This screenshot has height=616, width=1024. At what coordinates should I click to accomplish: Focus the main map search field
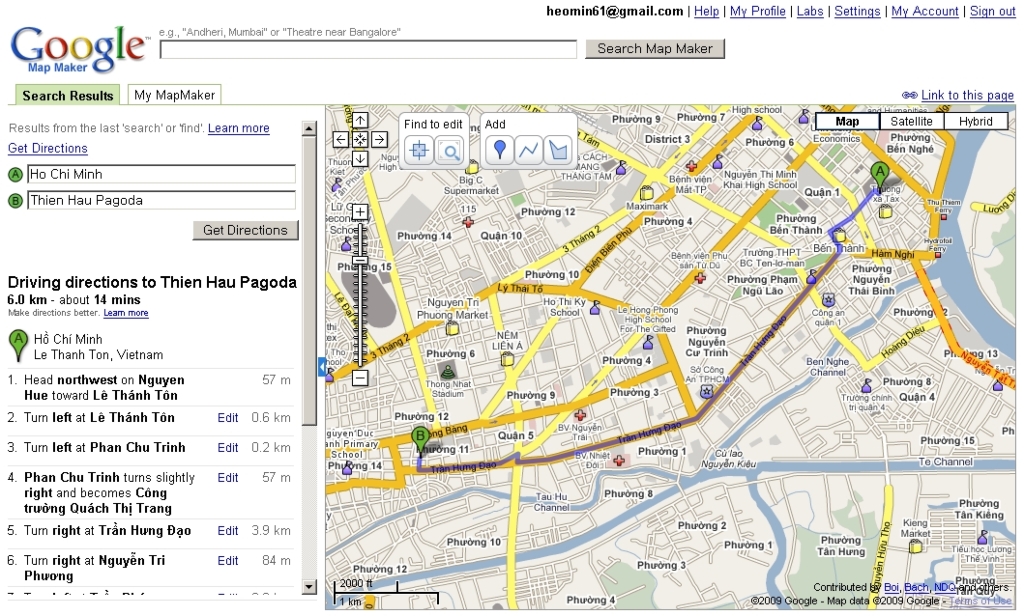pyautogui.click(x=368, y=49)
